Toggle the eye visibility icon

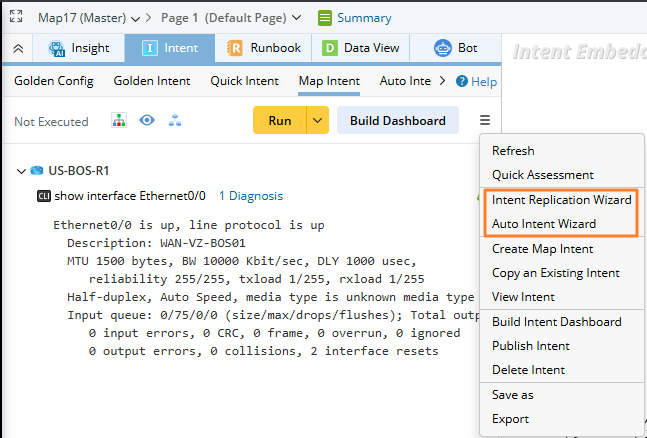coord(147,120)
